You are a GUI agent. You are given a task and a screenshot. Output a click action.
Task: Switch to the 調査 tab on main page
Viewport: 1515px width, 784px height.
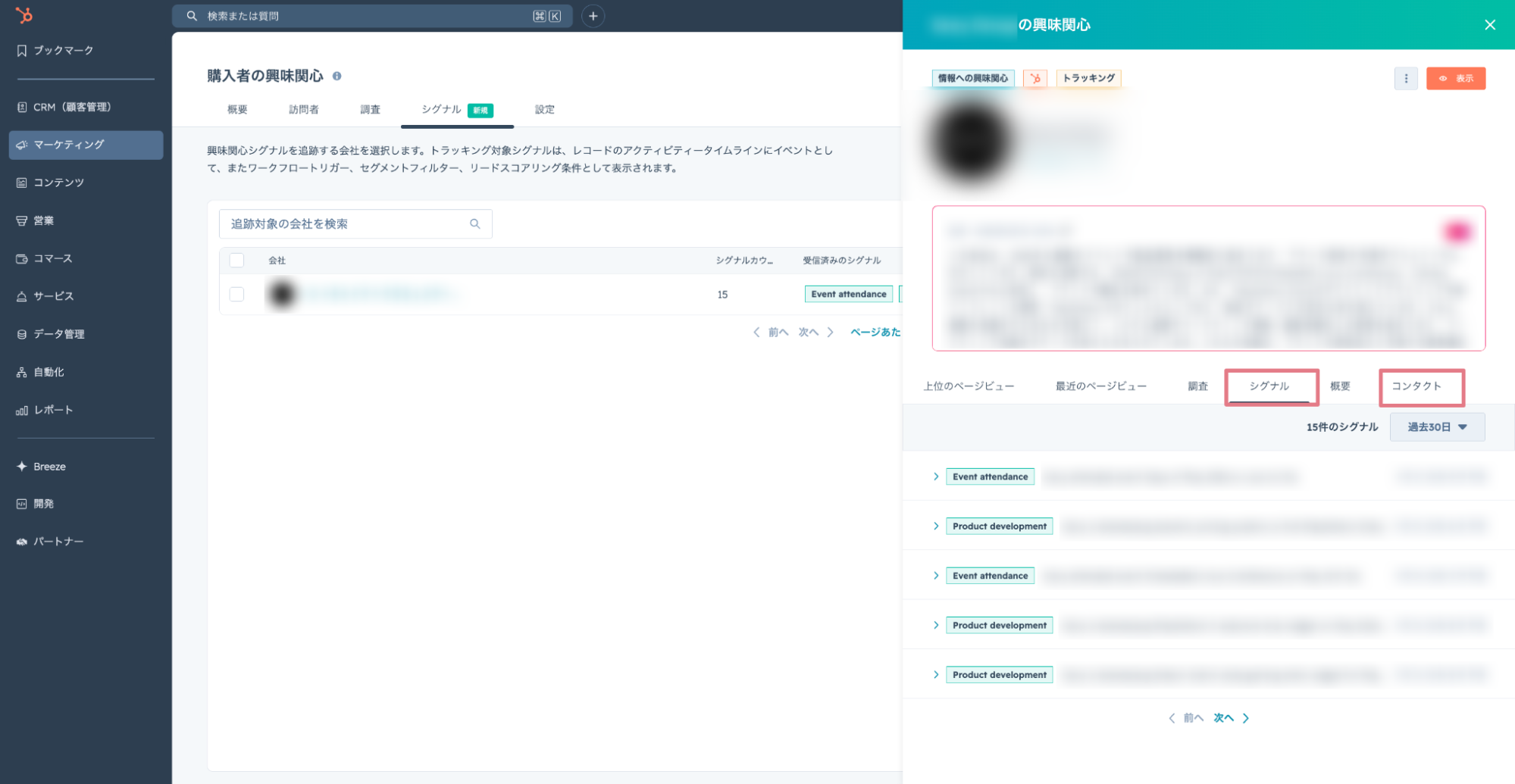tap(371, 110)
